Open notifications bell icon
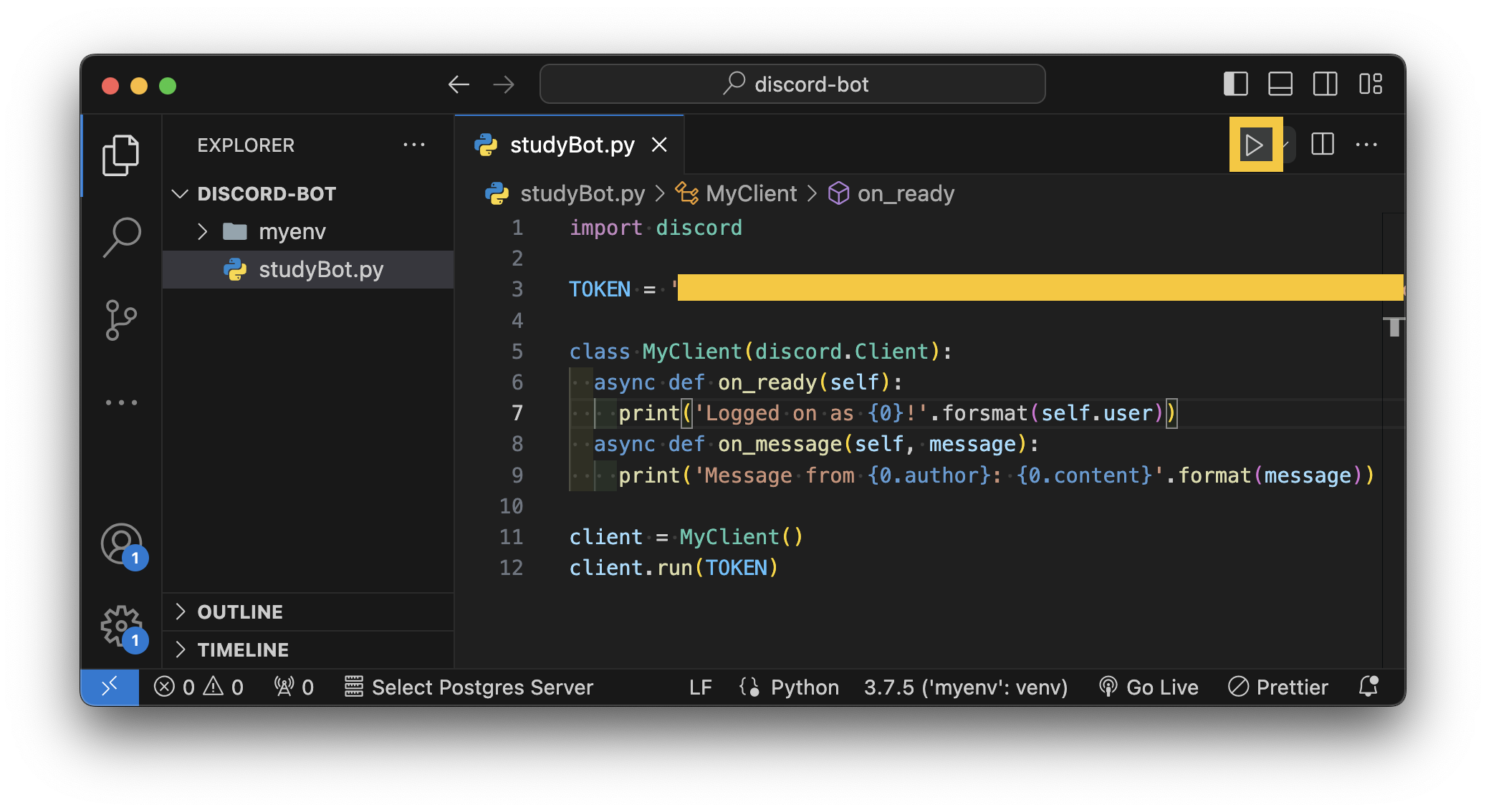1486x812 pixels. click(x=1368, y=687)
